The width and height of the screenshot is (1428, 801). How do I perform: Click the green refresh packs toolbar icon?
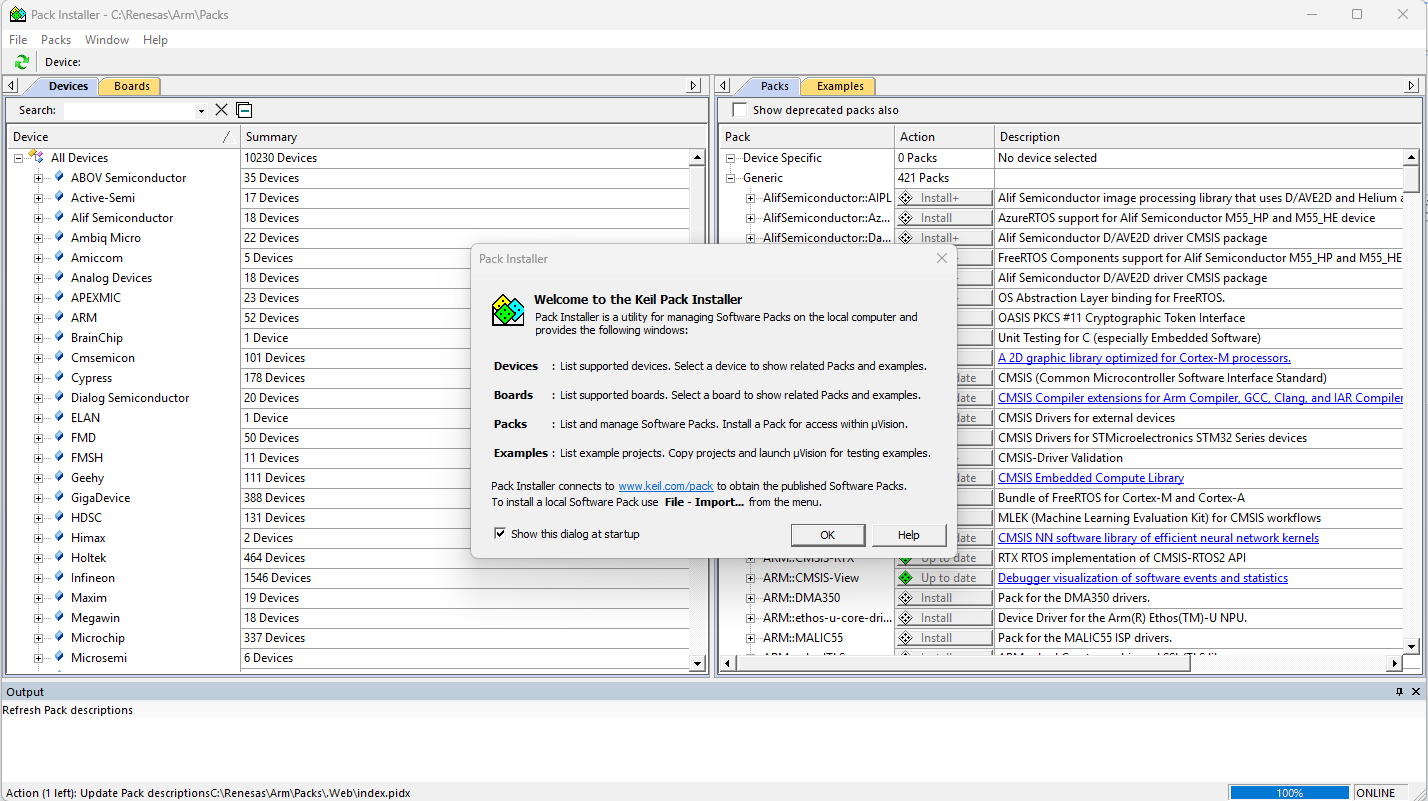pyautogui.click(x=22, y=62)
